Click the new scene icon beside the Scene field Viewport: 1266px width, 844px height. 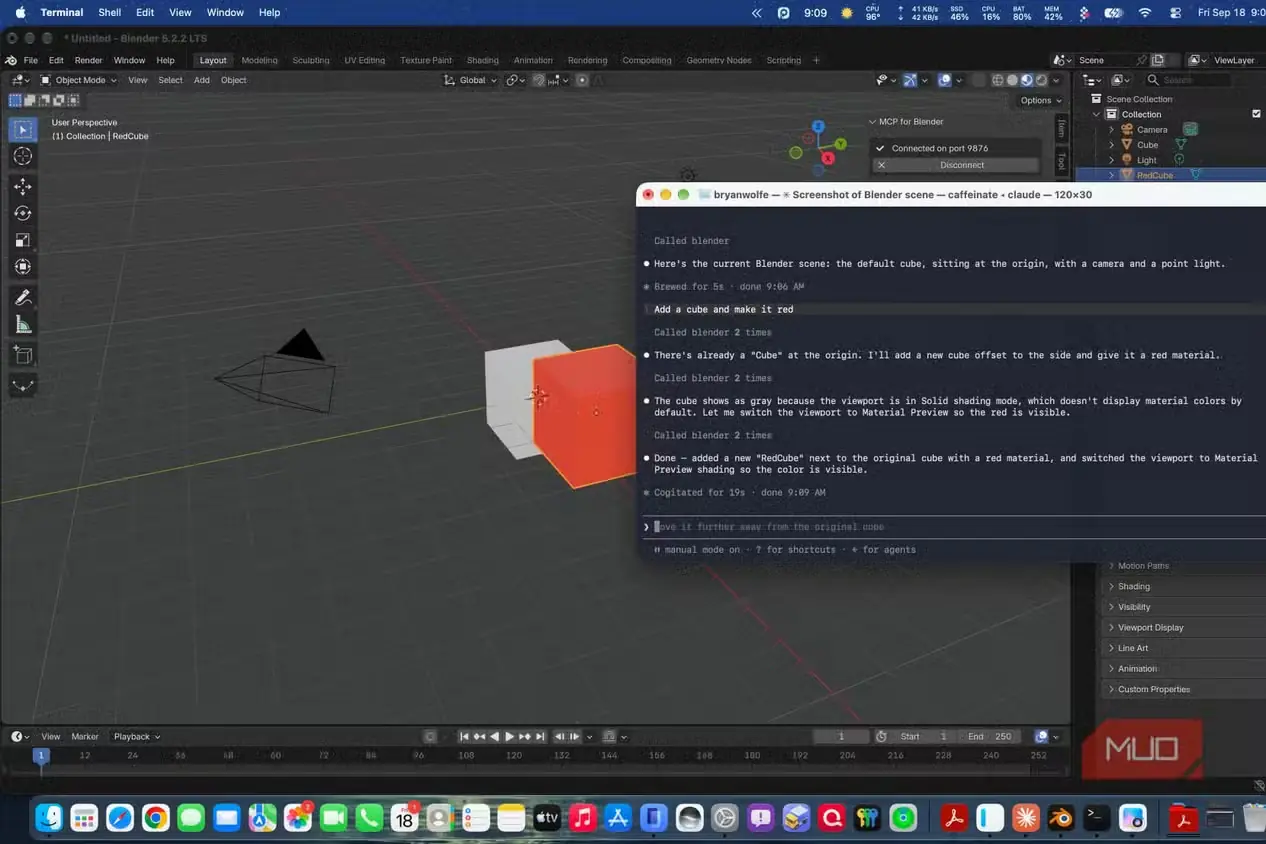(1157, 60)
